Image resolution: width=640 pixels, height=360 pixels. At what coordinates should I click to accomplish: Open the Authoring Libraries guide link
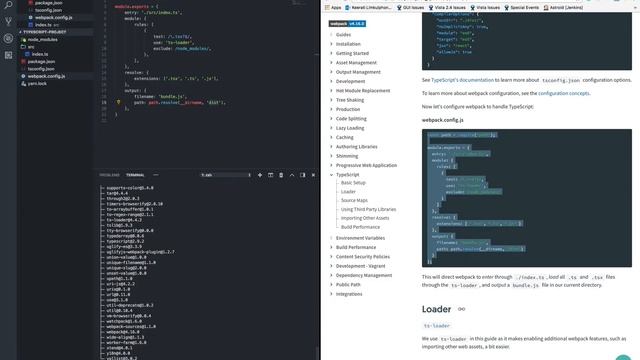click(356, 147)
